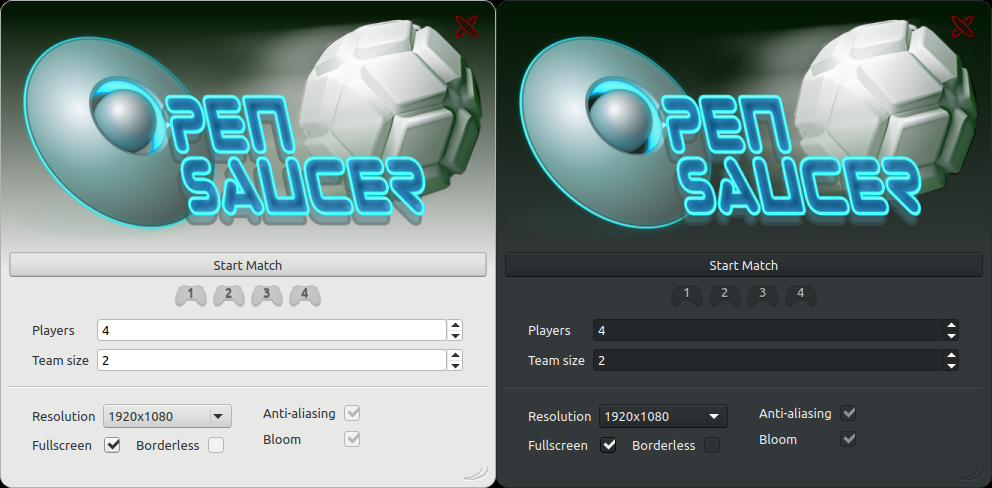Toggle Fullscreen checkbox in the light window

pyautogui.click(x=113, y=445)
